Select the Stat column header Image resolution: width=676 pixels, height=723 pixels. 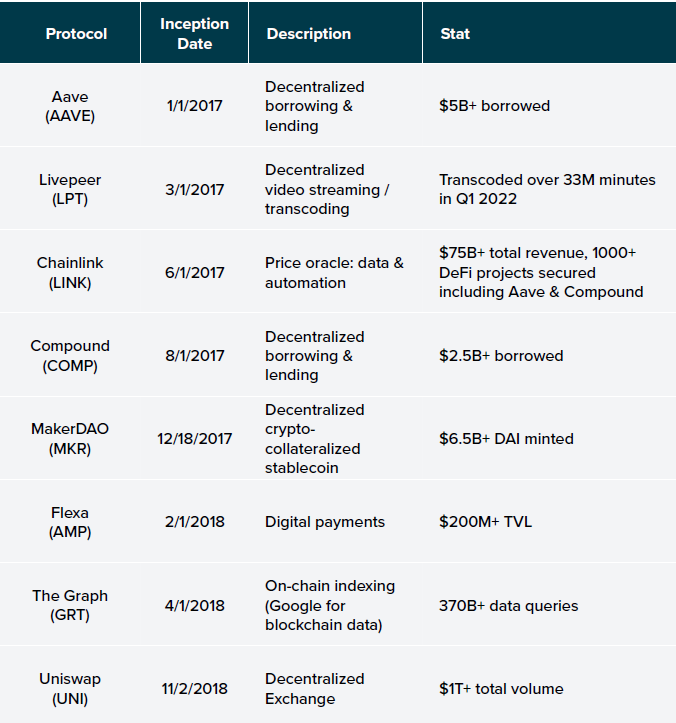click(455, 34)
